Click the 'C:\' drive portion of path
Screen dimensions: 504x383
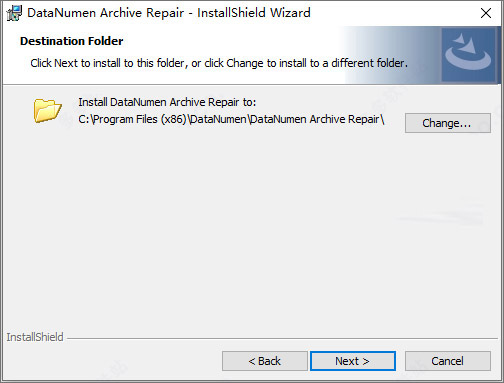[85, 119]
